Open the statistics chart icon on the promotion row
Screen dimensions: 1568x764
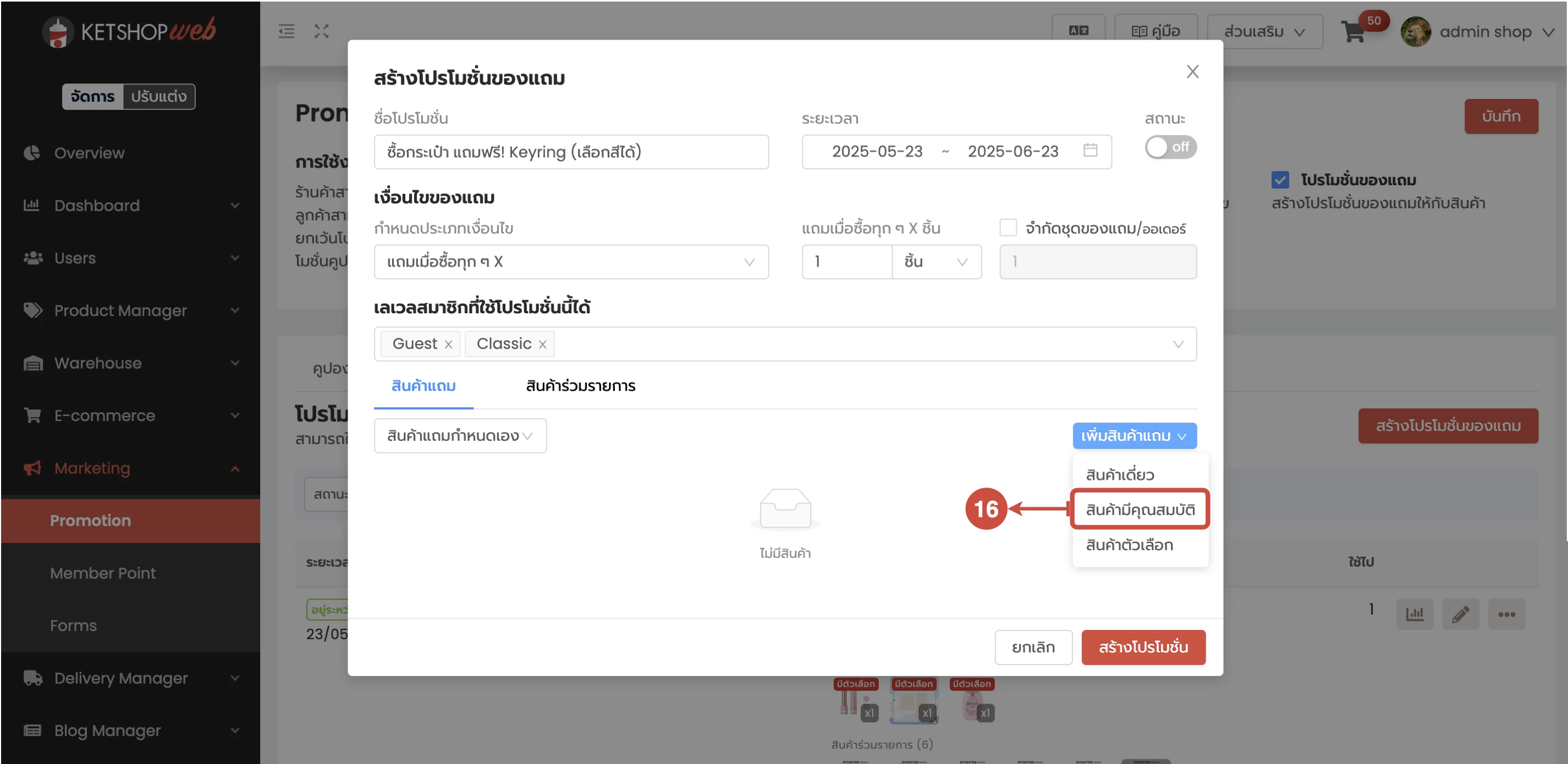pyautogui.click(x=1415, y=614)
